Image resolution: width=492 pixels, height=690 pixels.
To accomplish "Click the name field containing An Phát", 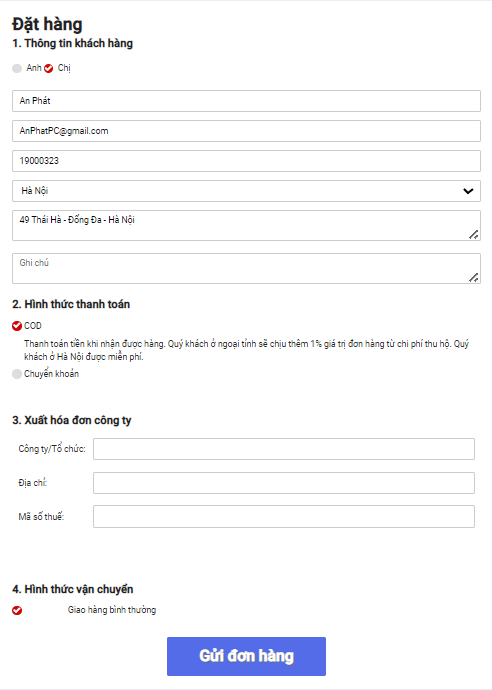I will click(x=246, y=101).
